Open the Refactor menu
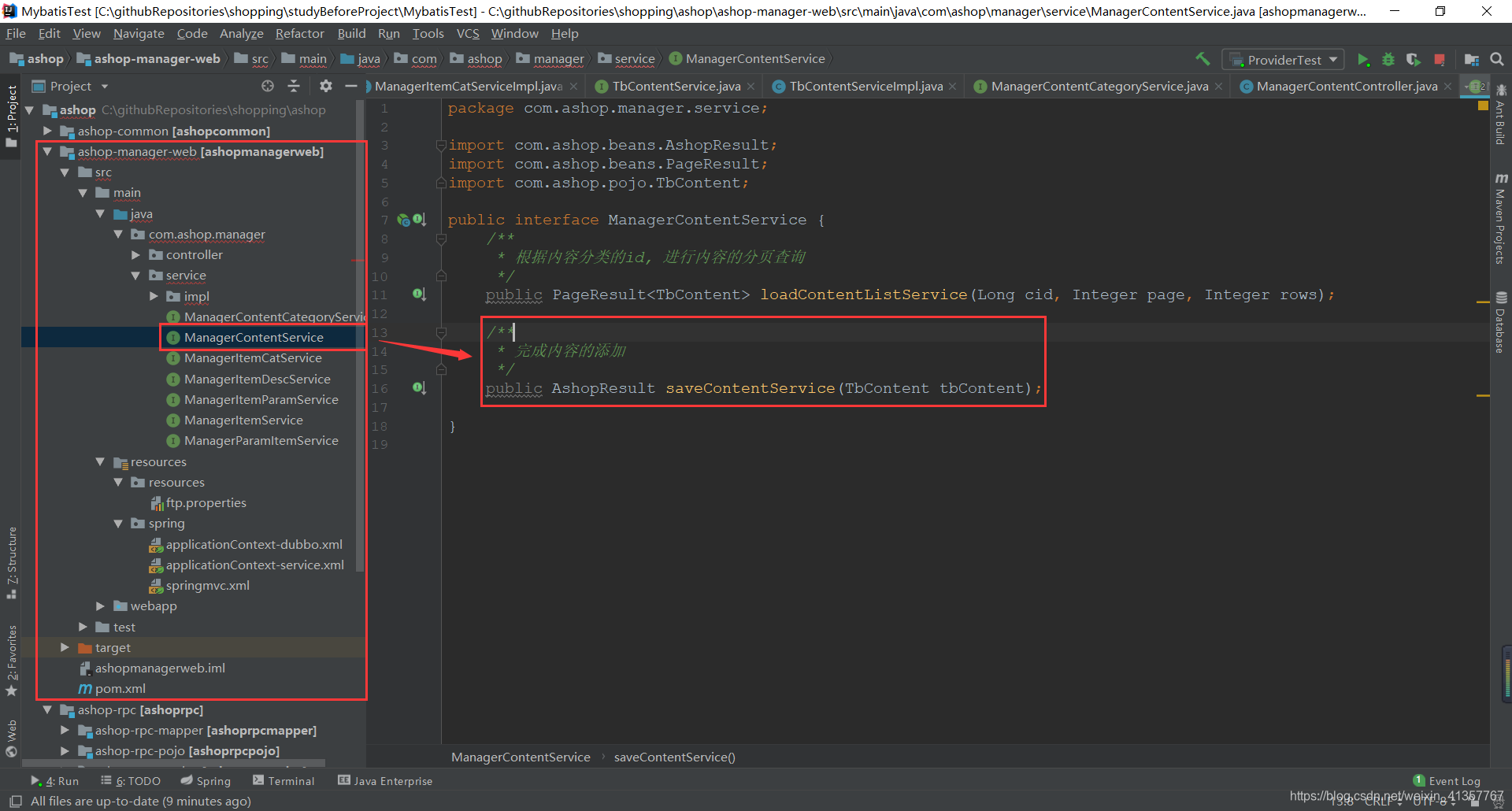The height and width of the screenshot is (811, 1512). pos(299,34)
